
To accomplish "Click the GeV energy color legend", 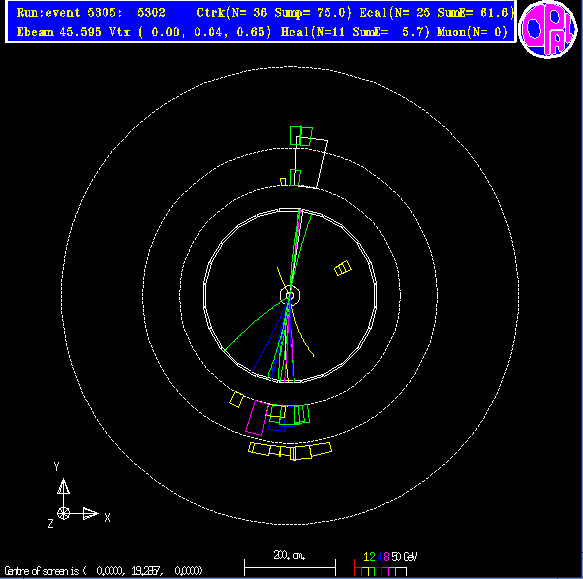I will 385,563.
